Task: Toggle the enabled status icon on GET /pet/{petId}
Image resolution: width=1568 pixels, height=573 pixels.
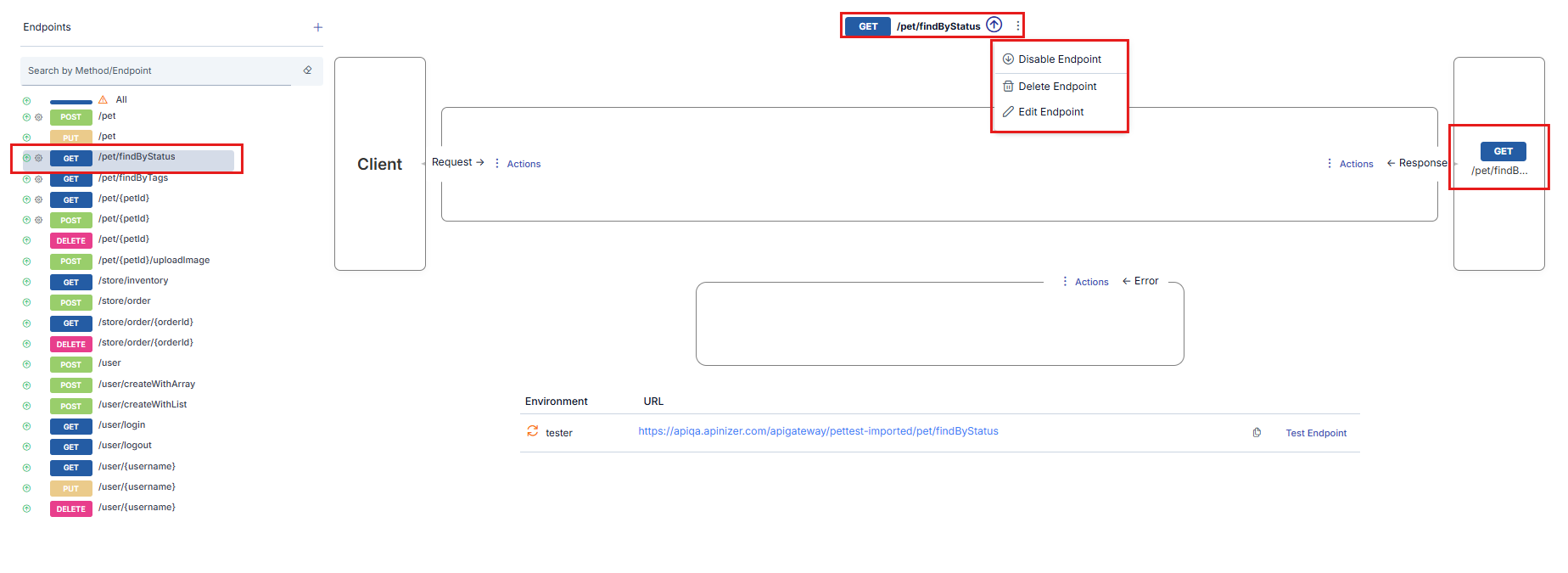Action: [26, 199]
